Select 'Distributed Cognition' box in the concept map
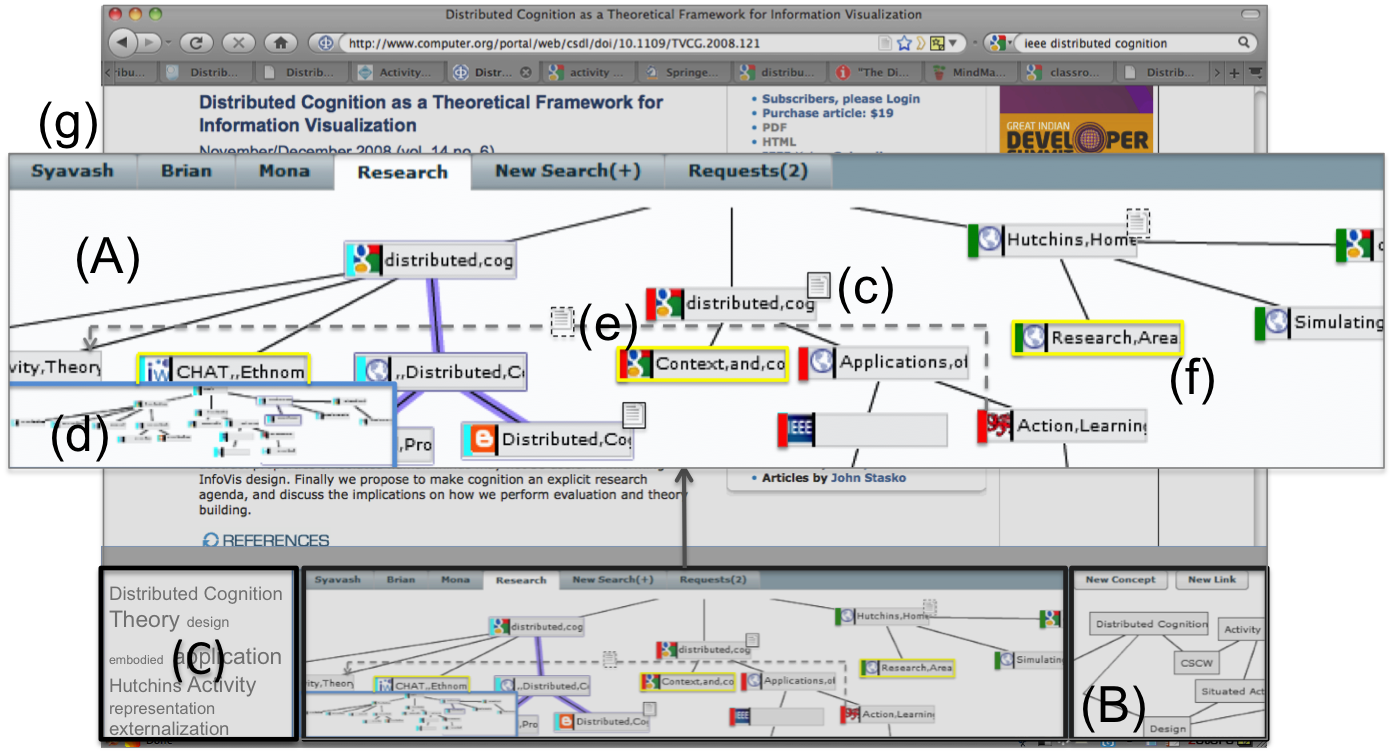The image size is (1393, 753). coord(1151,624)
